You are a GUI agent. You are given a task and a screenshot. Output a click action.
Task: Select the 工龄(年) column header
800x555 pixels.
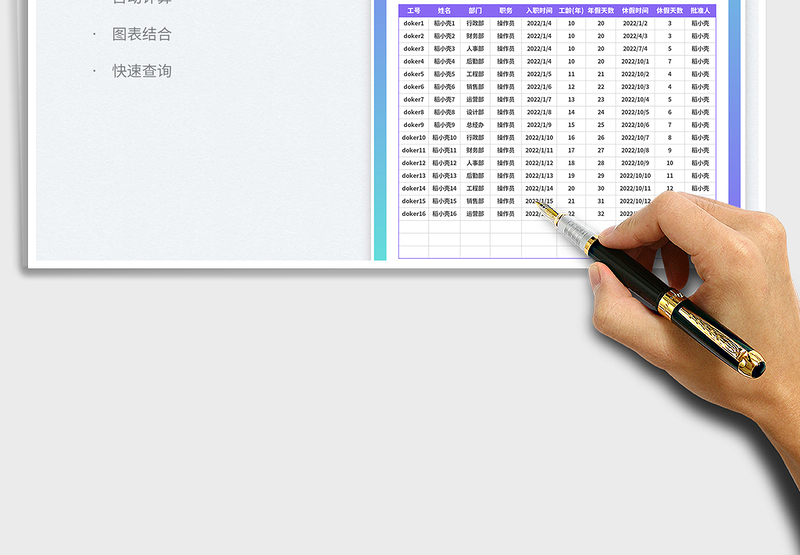(x=571, y=10)
